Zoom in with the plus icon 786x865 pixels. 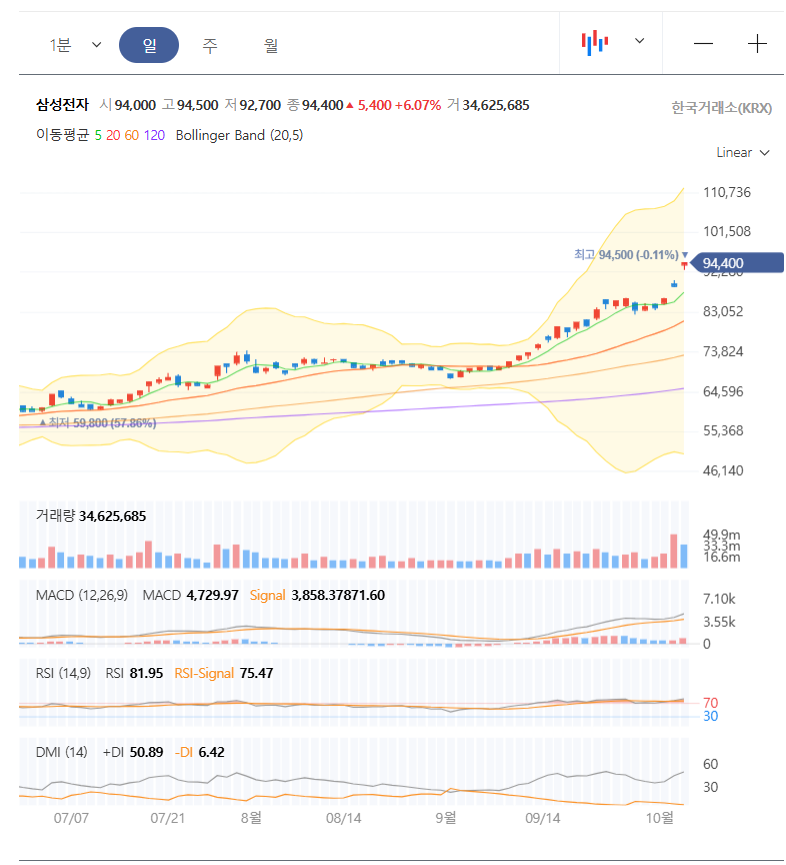point(757,44)
